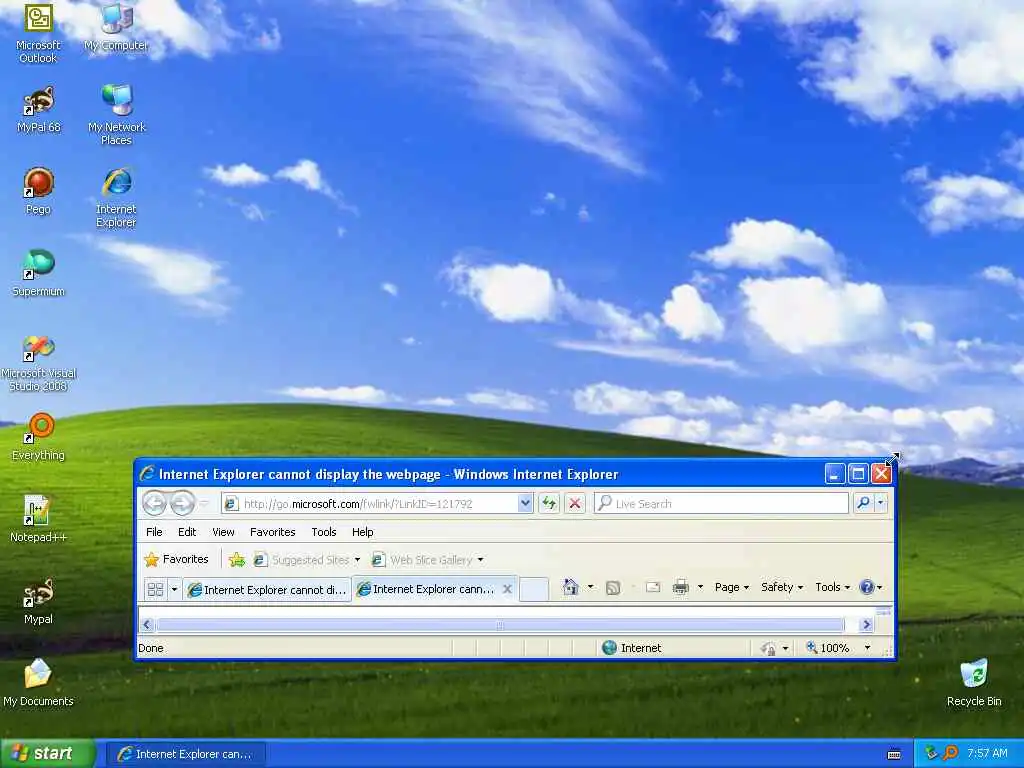Open the command bar Tools dropdown
This screenshot has width=1024, height=768.
click(833, 587)
